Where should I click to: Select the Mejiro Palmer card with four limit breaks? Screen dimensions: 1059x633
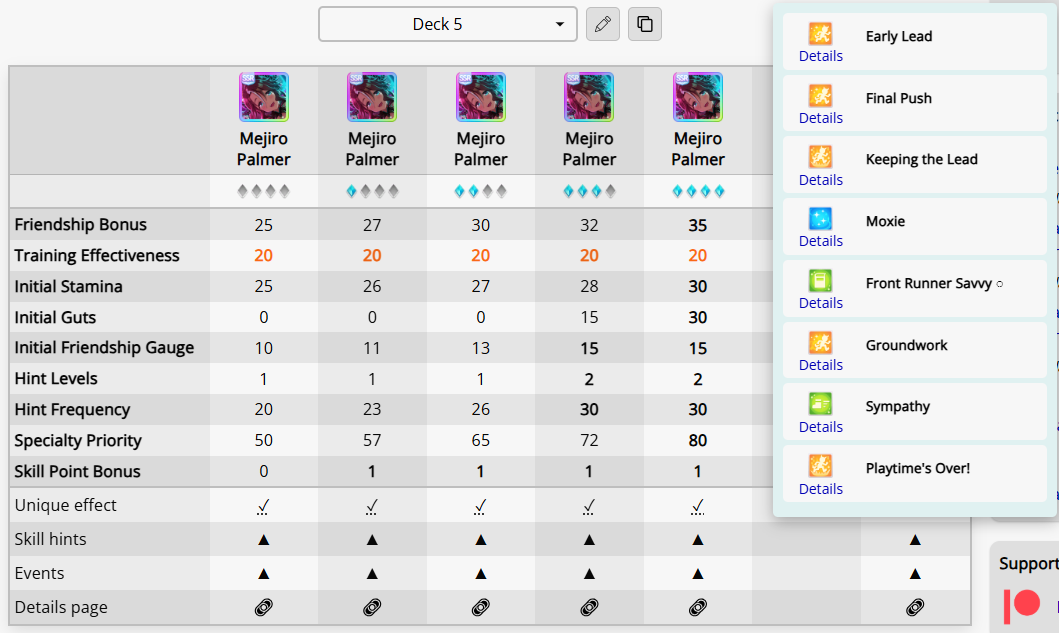[698, 97]
